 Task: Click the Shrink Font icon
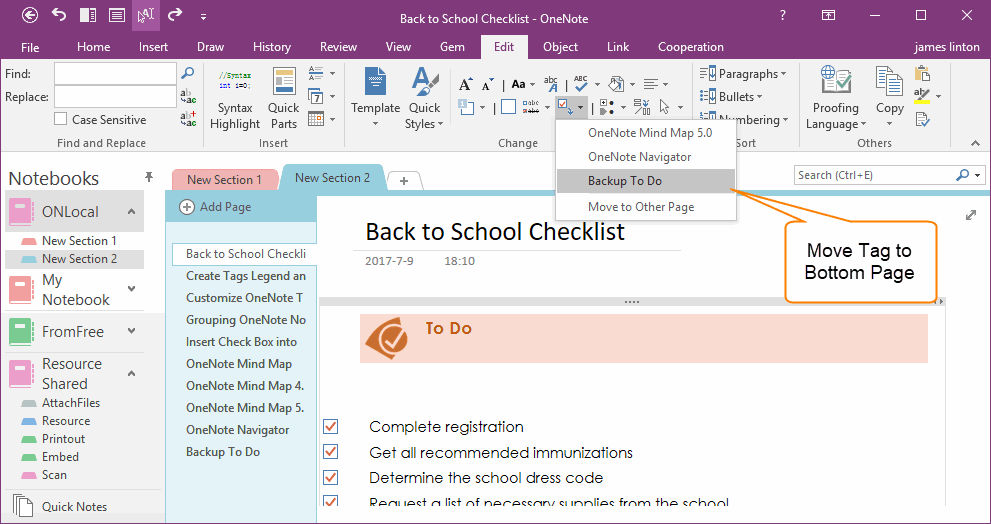[x=486, y=85]
